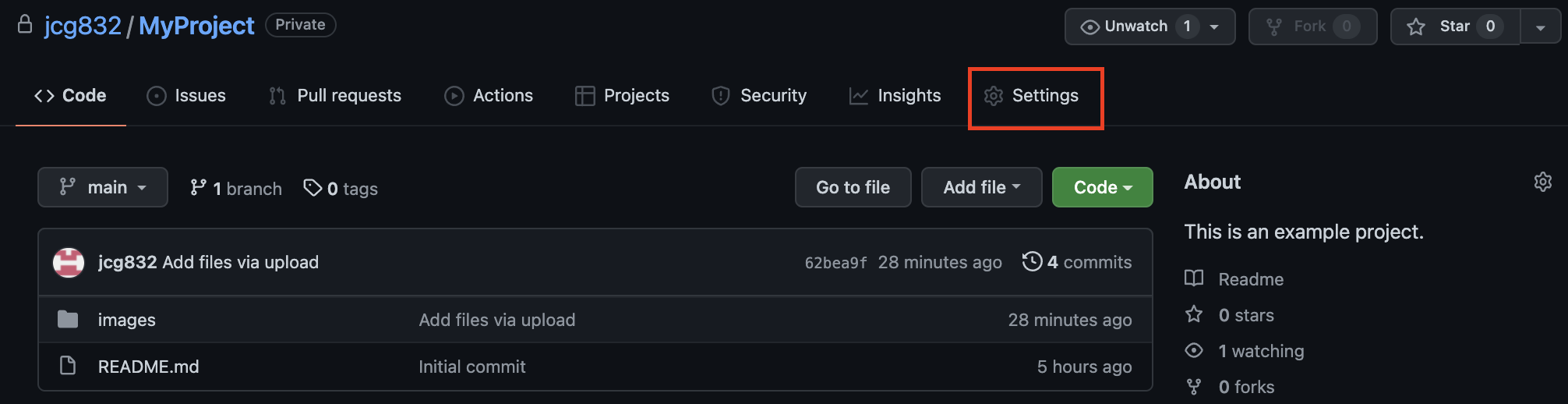Click branch icon next to 1 branch
This screenshot has width=1568, height=404.
coord(198,188)
